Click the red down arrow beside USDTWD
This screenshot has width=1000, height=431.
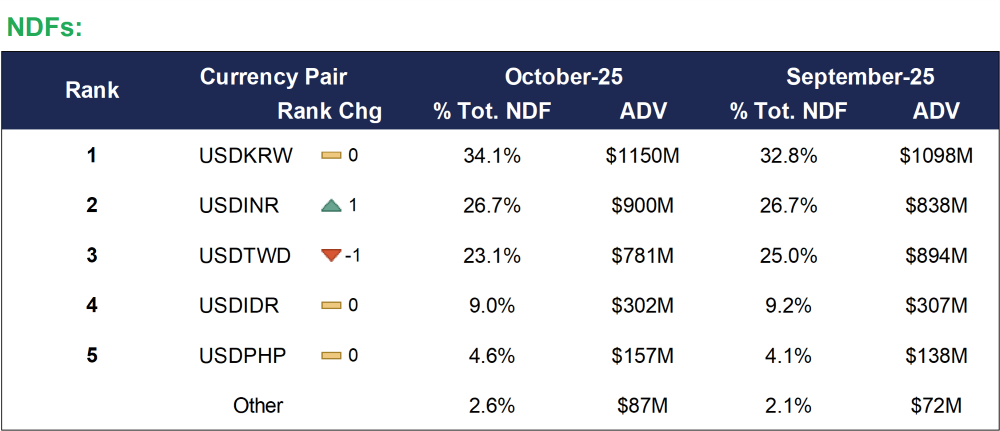tap(332, 256)
